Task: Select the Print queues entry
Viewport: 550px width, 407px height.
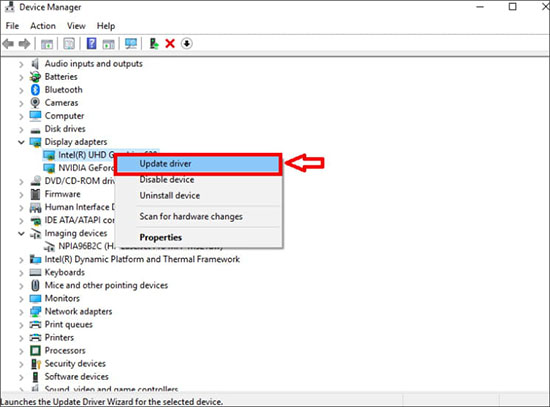Action: (68, 325)
